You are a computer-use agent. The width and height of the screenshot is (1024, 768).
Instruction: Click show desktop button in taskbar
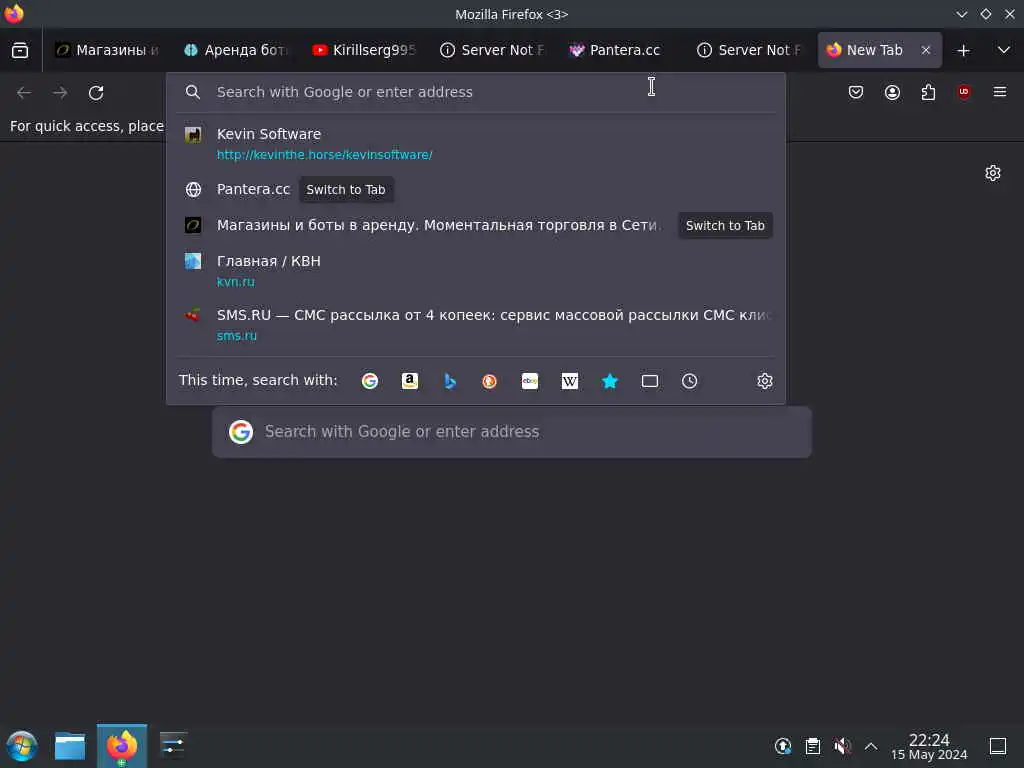998,746
